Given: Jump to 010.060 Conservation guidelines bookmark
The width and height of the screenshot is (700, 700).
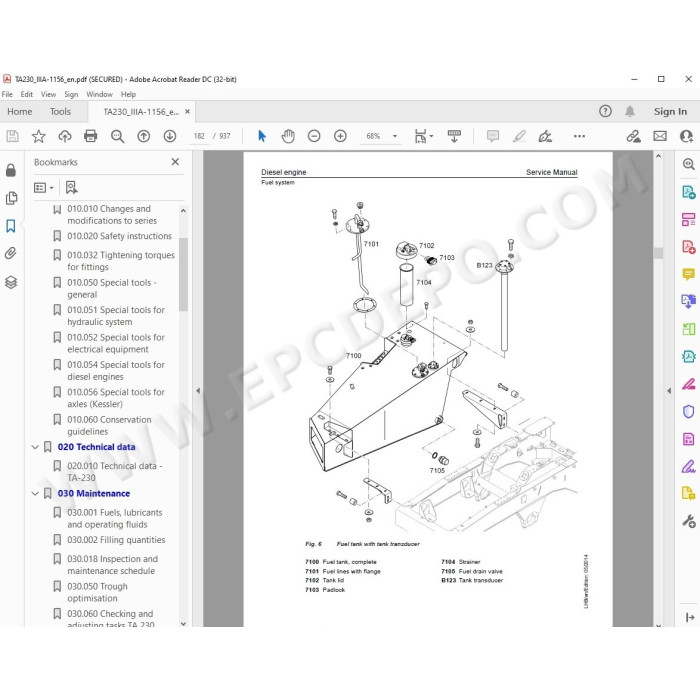Looking at the screenshot, I should [109, 425].
